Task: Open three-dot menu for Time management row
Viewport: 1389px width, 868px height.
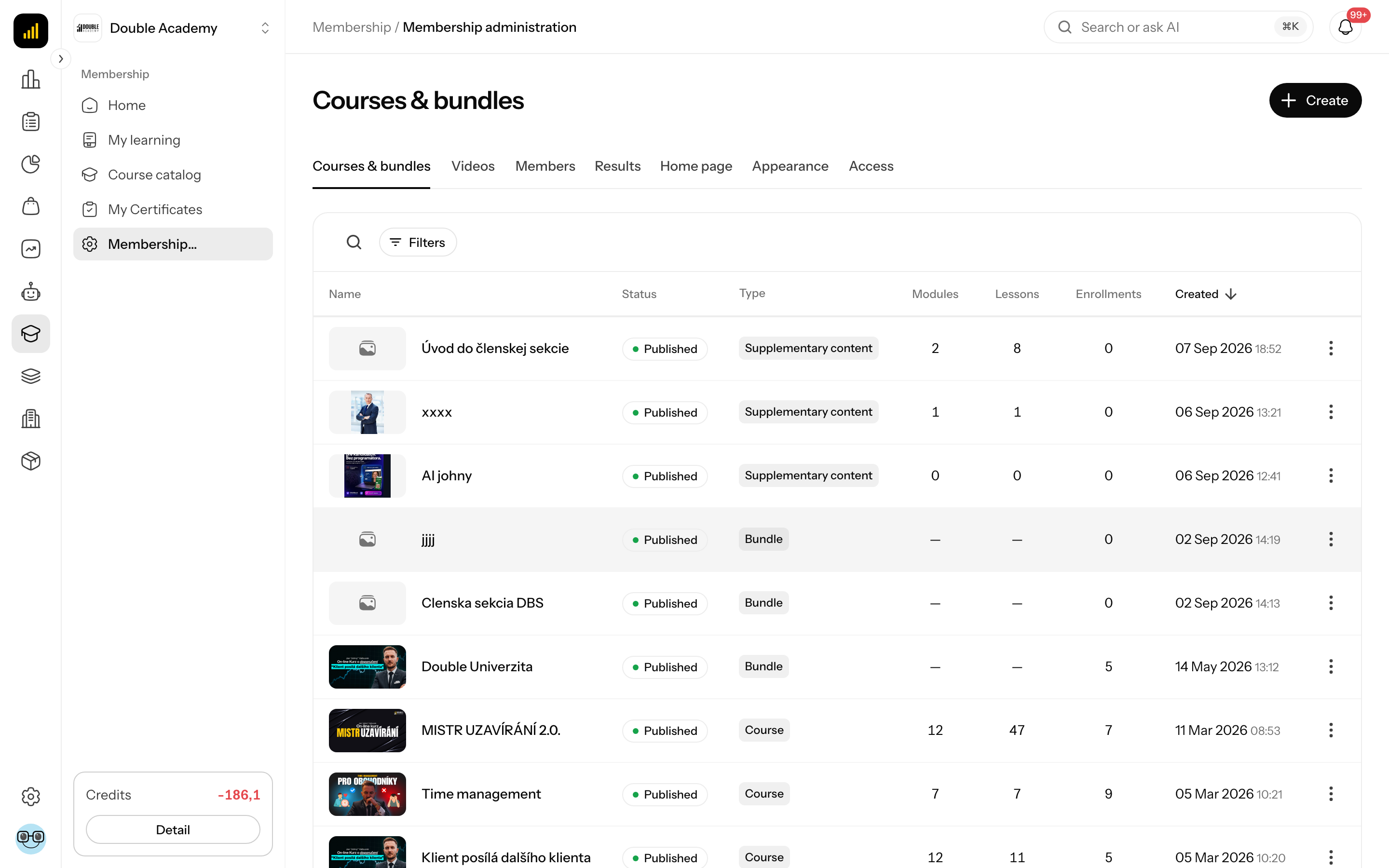Action: coord(1331,795)
